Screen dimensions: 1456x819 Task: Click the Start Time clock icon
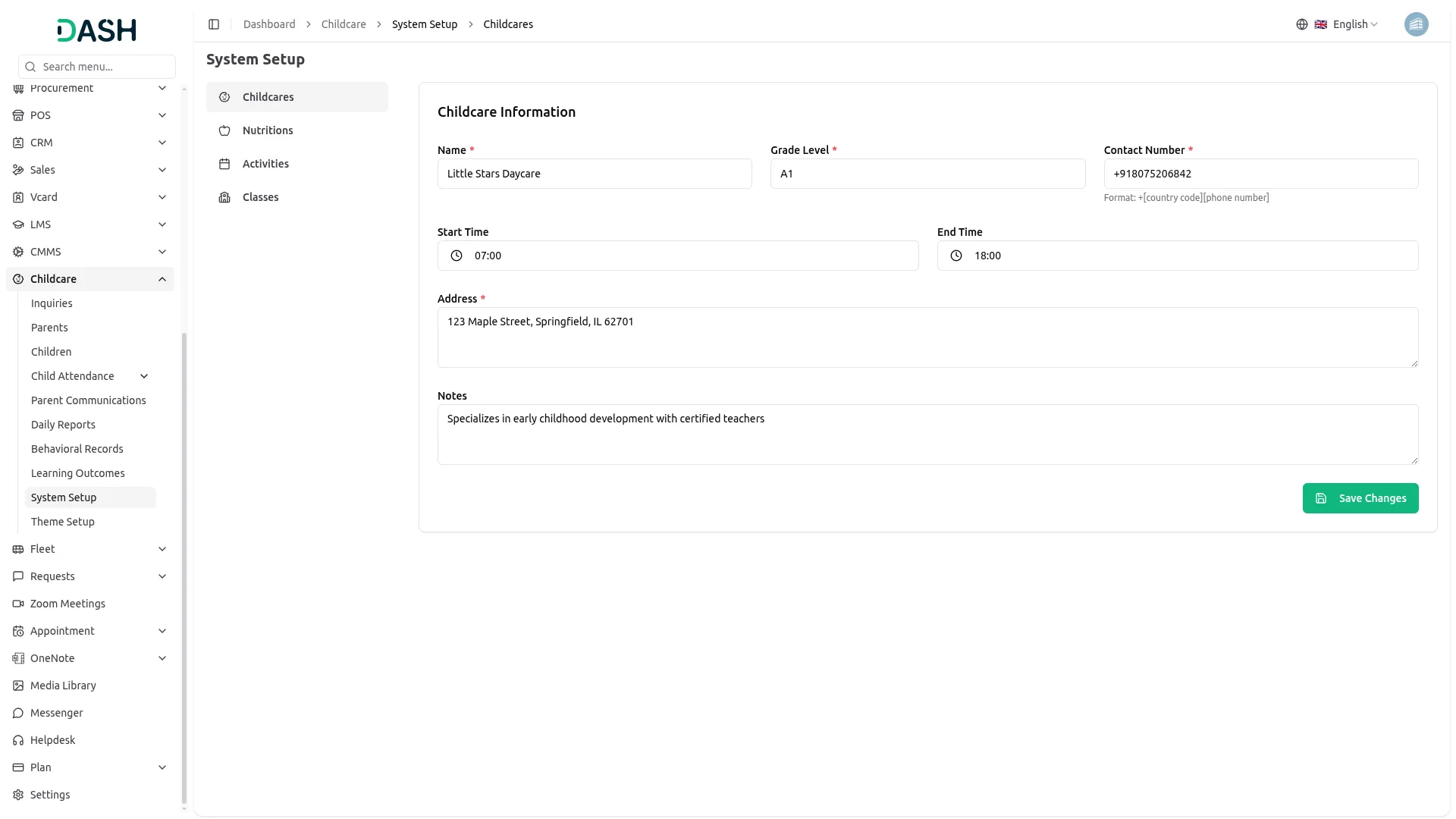(457, 256)
